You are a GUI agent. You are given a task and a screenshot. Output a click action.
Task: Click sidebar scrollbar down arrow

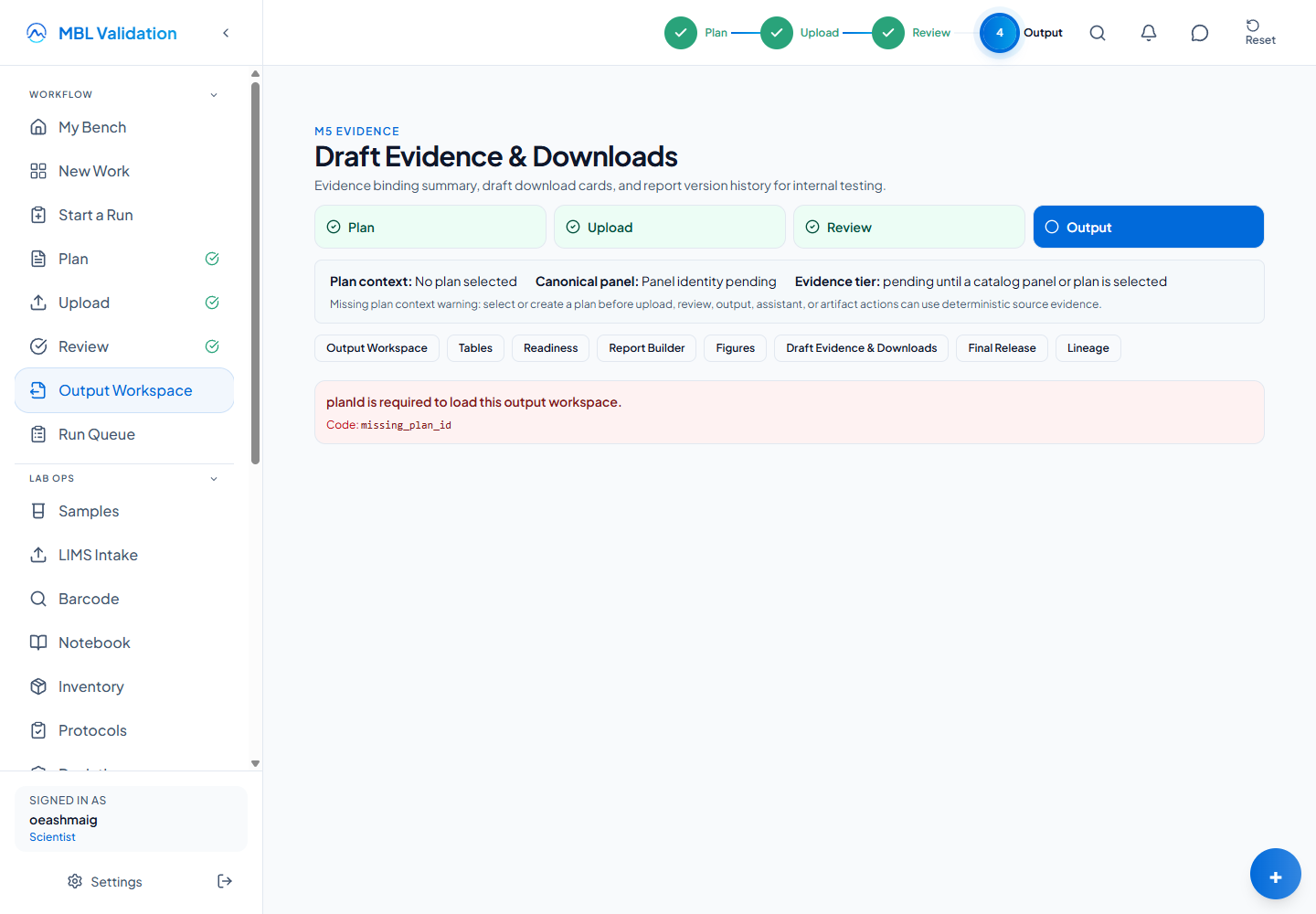click(255, 763)
